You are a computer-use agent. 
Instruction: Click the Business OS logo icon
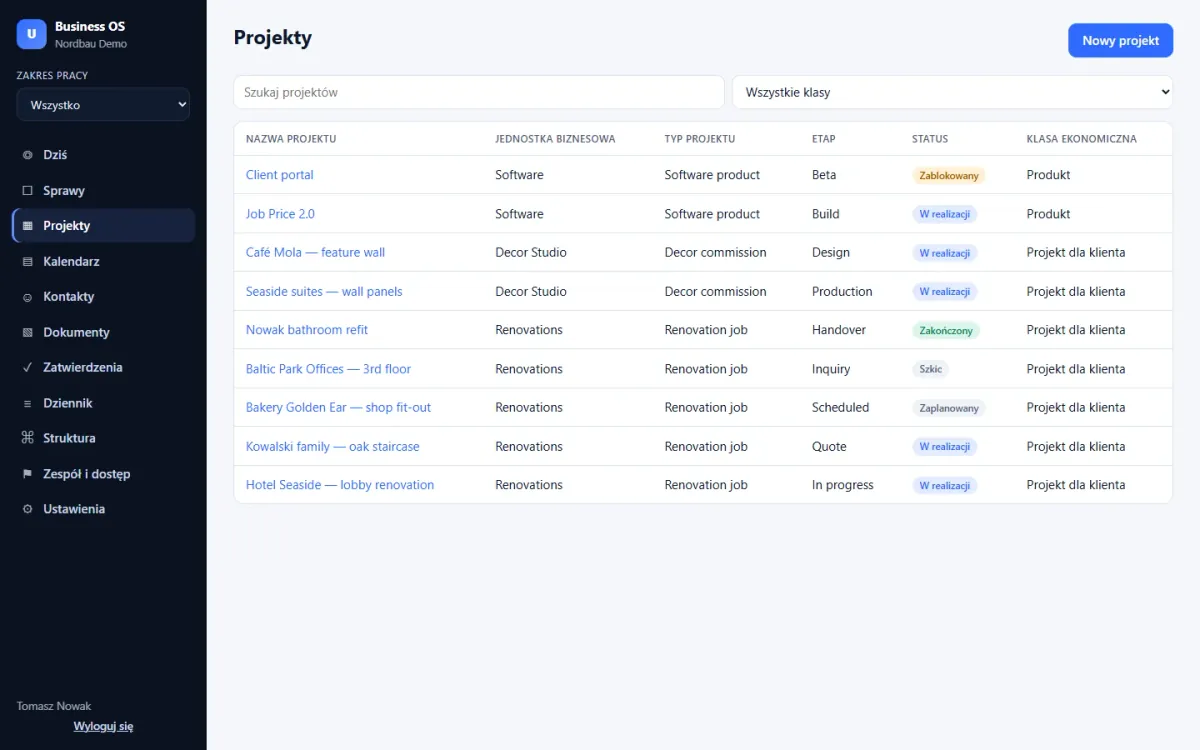tap(32, 34)
